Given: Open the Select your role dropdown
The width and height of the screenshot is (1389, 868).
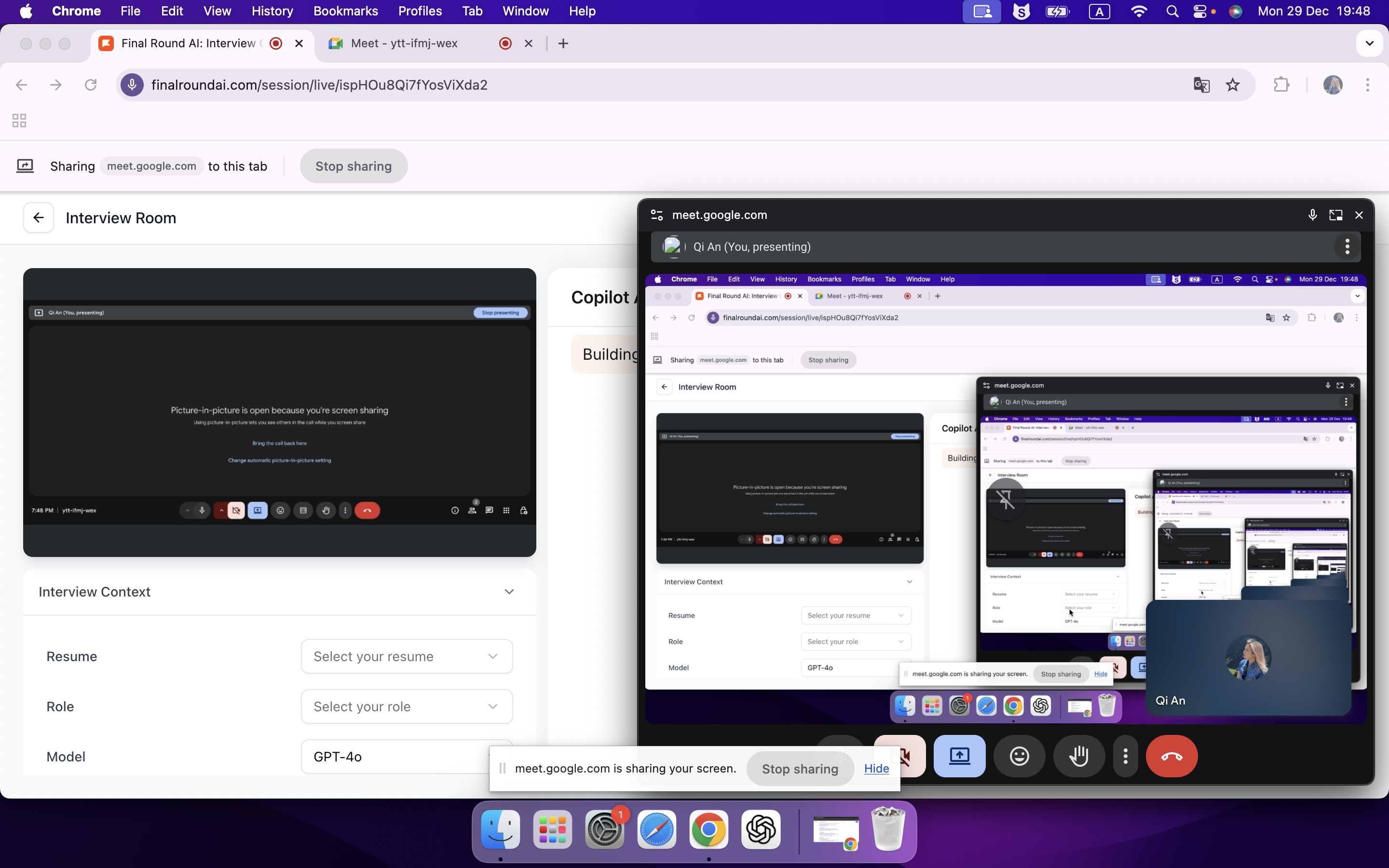Looking at the screenshot, I should point(407,706).
